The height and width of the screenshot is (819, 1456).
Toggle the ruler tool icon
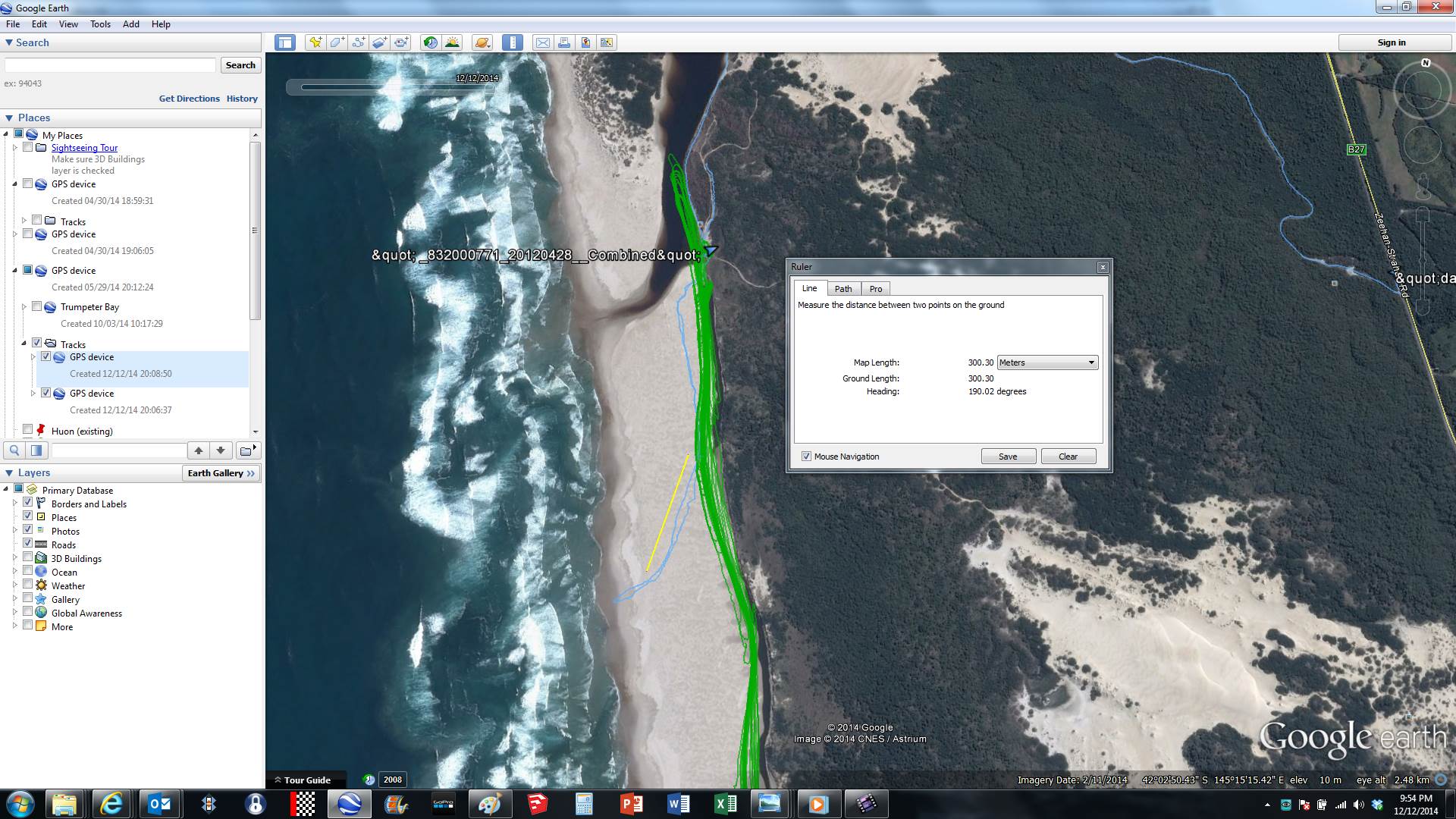point(513,42)
